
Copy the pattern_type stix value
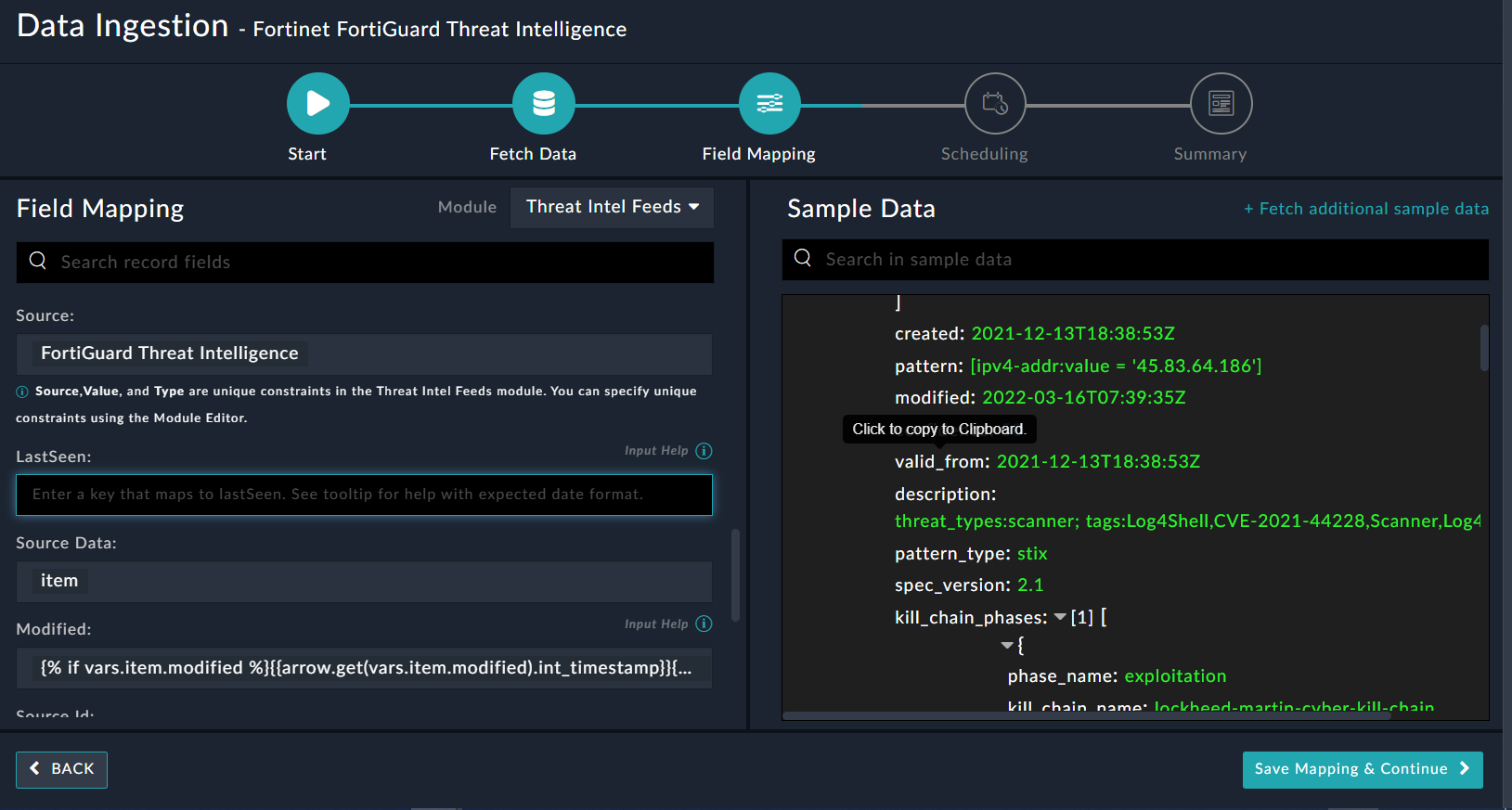click(x=1031, y=554)
